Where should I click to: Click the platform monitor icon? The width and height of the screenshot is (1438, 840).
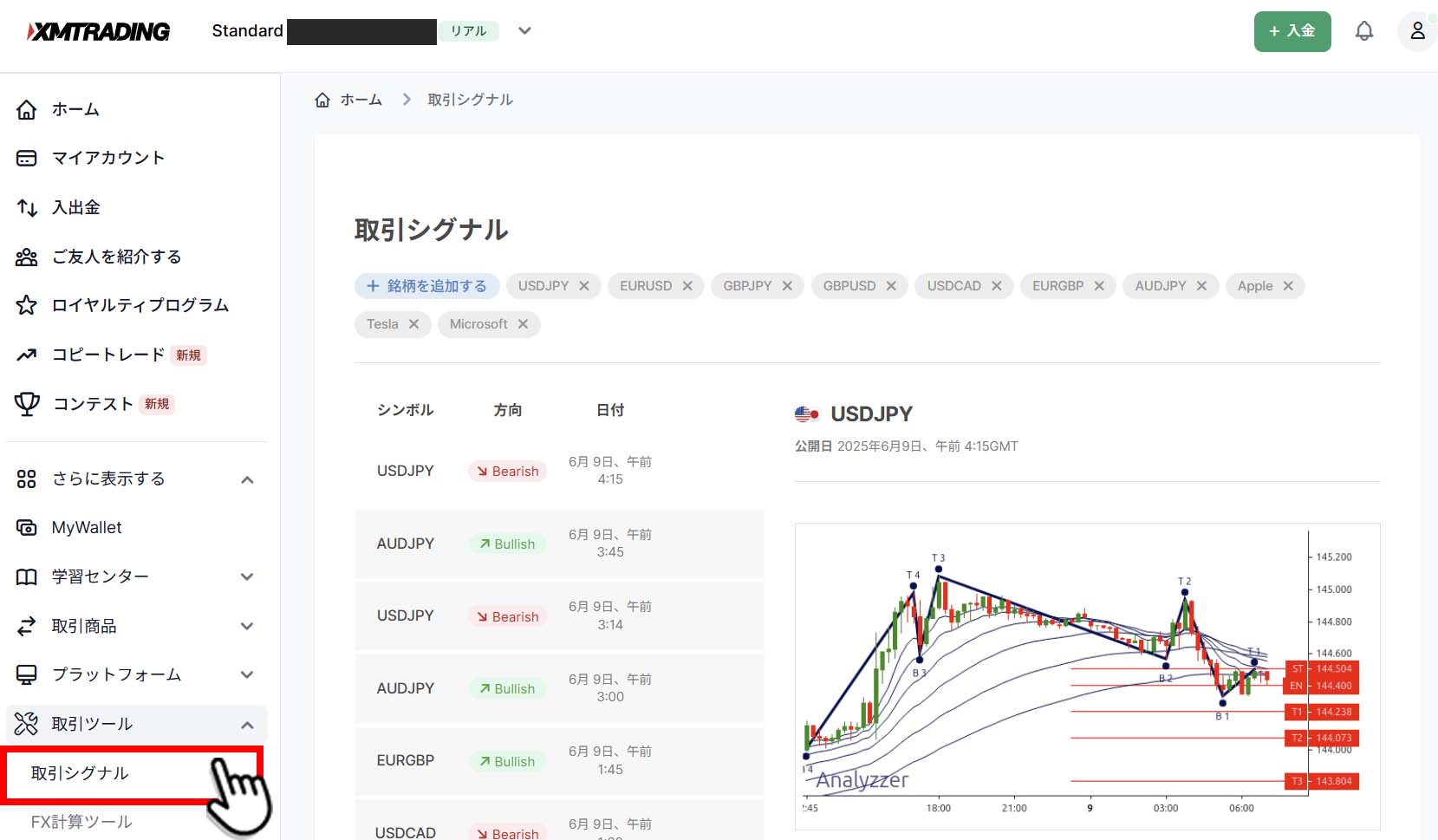(x=27, y=674)
